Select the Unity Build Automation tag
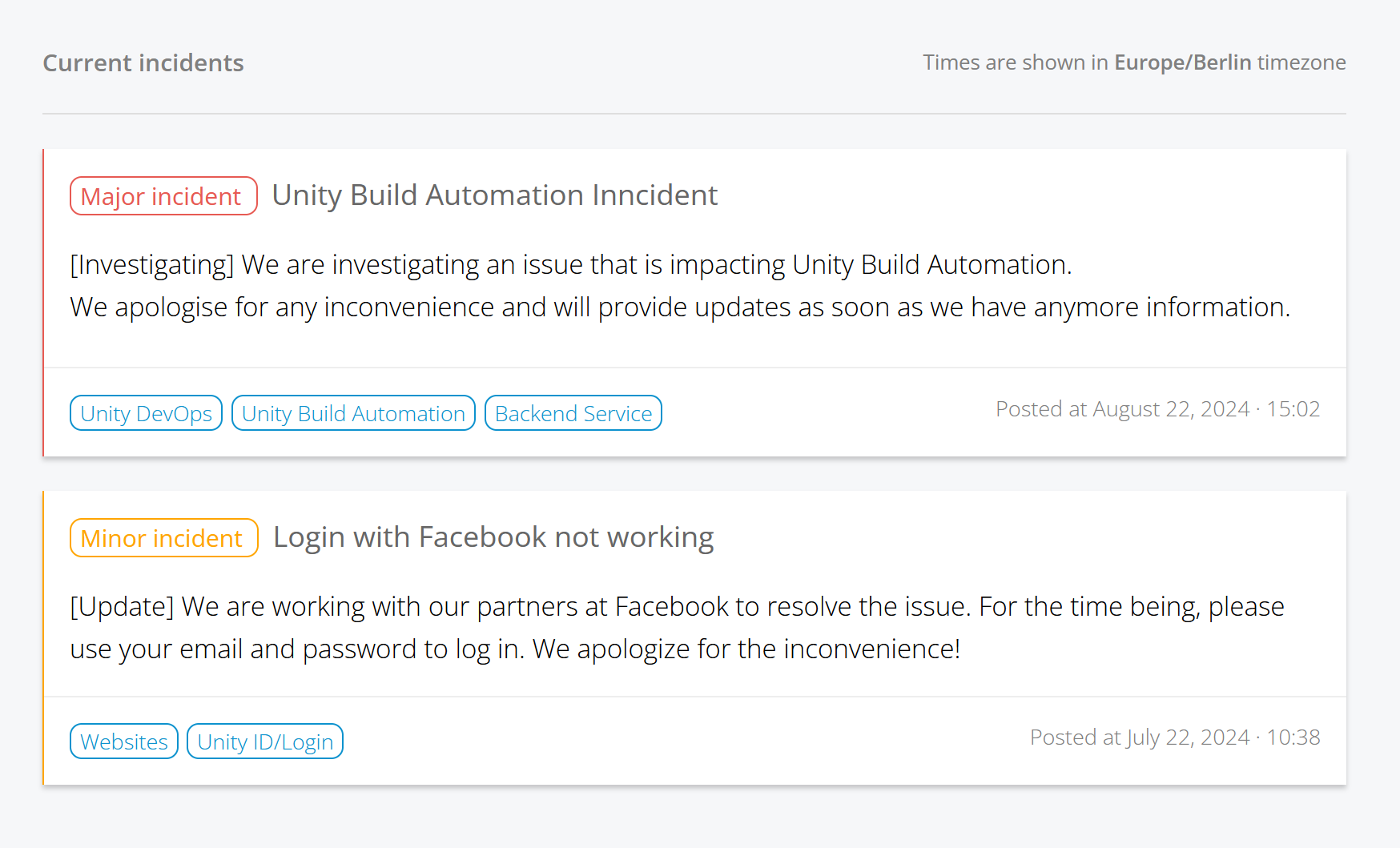 pos(353,413)
